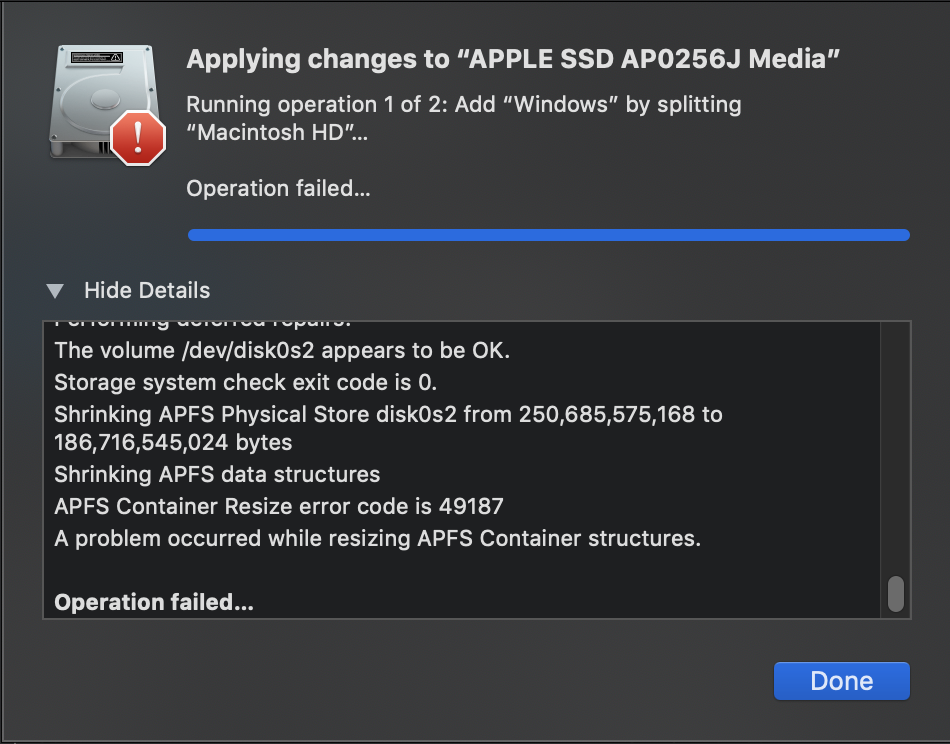
Task: Select the "Storage system check exit code" line
Action: (x=246, y=382)
